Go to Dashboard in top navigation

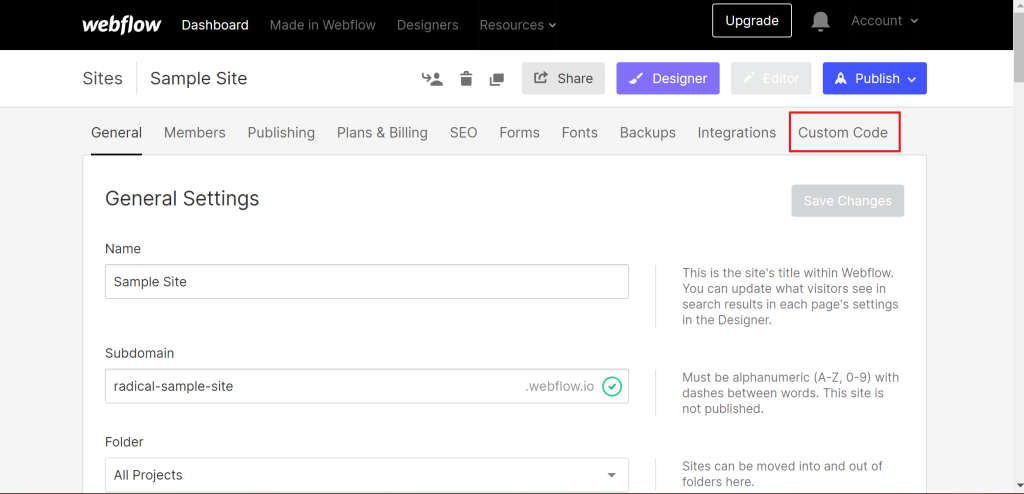click(215, 25)
